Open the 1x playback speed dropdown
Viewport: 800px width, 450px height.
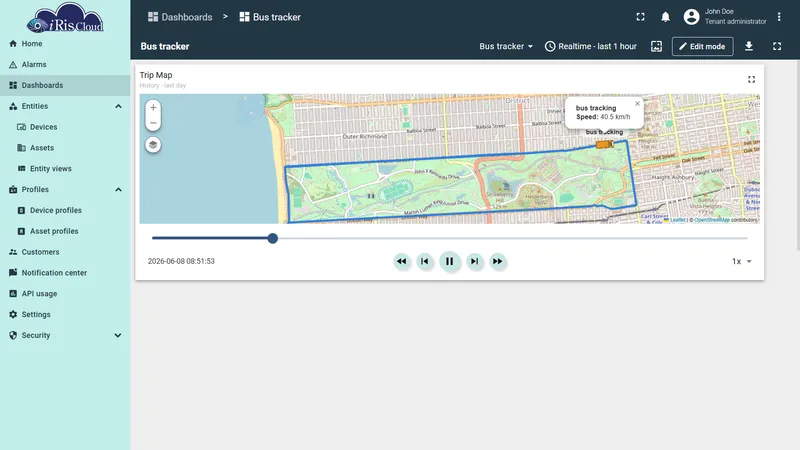coord(742,261)
